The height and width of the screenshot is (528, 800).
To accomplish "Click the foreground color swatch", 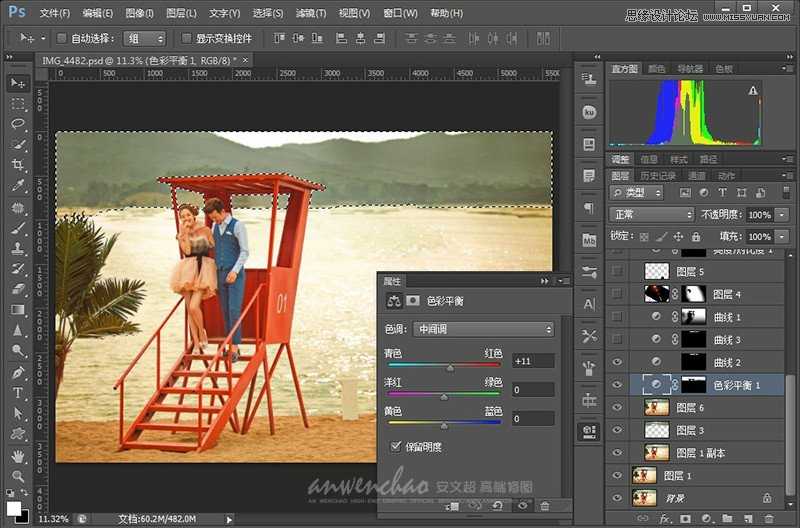I will tap(14, 509).
